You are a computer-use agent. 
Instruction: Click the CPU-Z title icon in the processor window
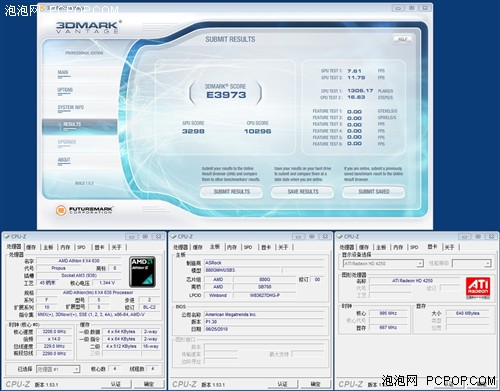(6, 237)
